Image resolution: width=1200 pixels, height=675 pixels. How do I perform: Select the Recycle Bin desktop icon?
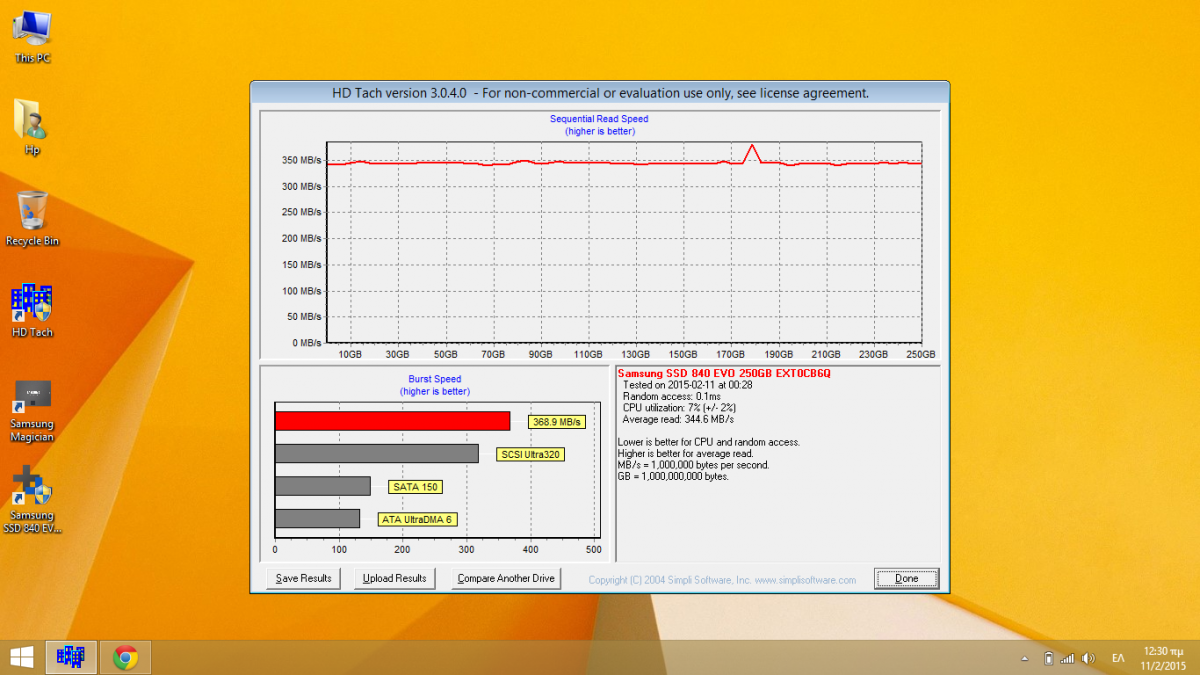[x=32, y=218]
